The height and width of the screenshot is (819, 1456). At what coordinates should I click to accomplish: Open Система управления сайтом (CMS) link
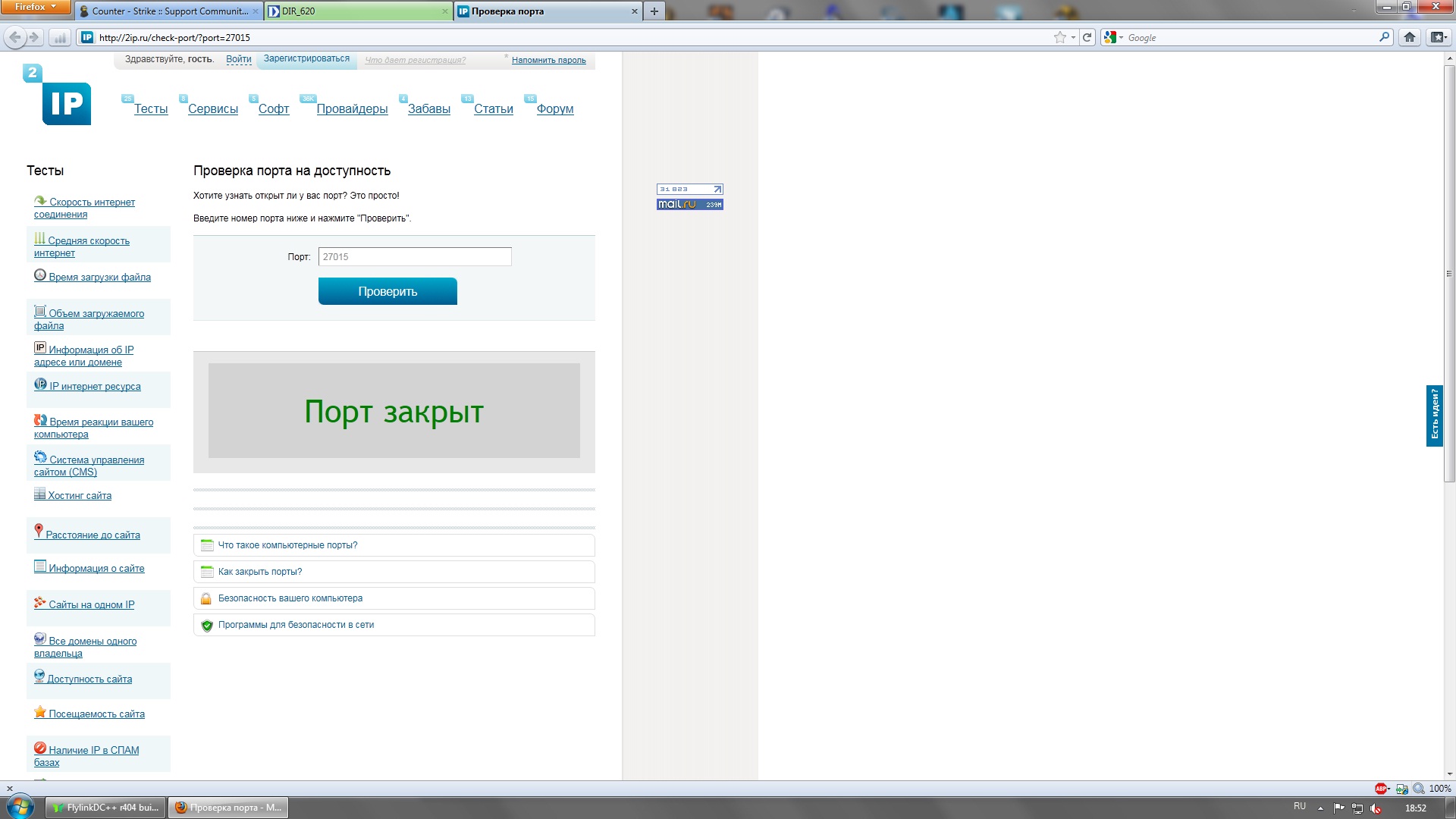(89, 466)
